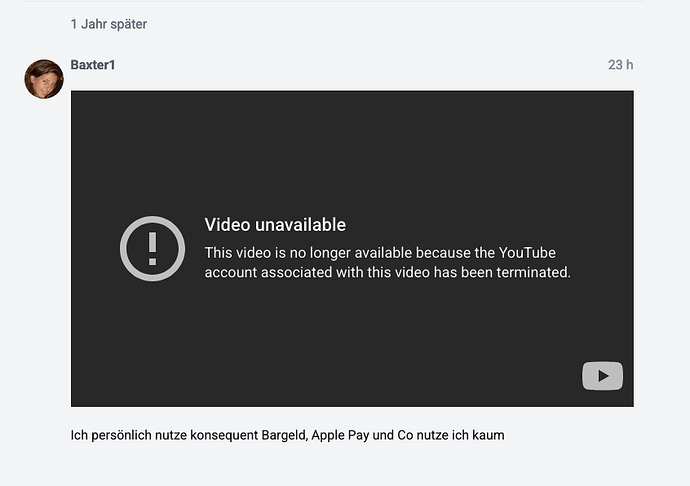Click the YouTube logo in the player
690x486 pixels.
[602, 376]
